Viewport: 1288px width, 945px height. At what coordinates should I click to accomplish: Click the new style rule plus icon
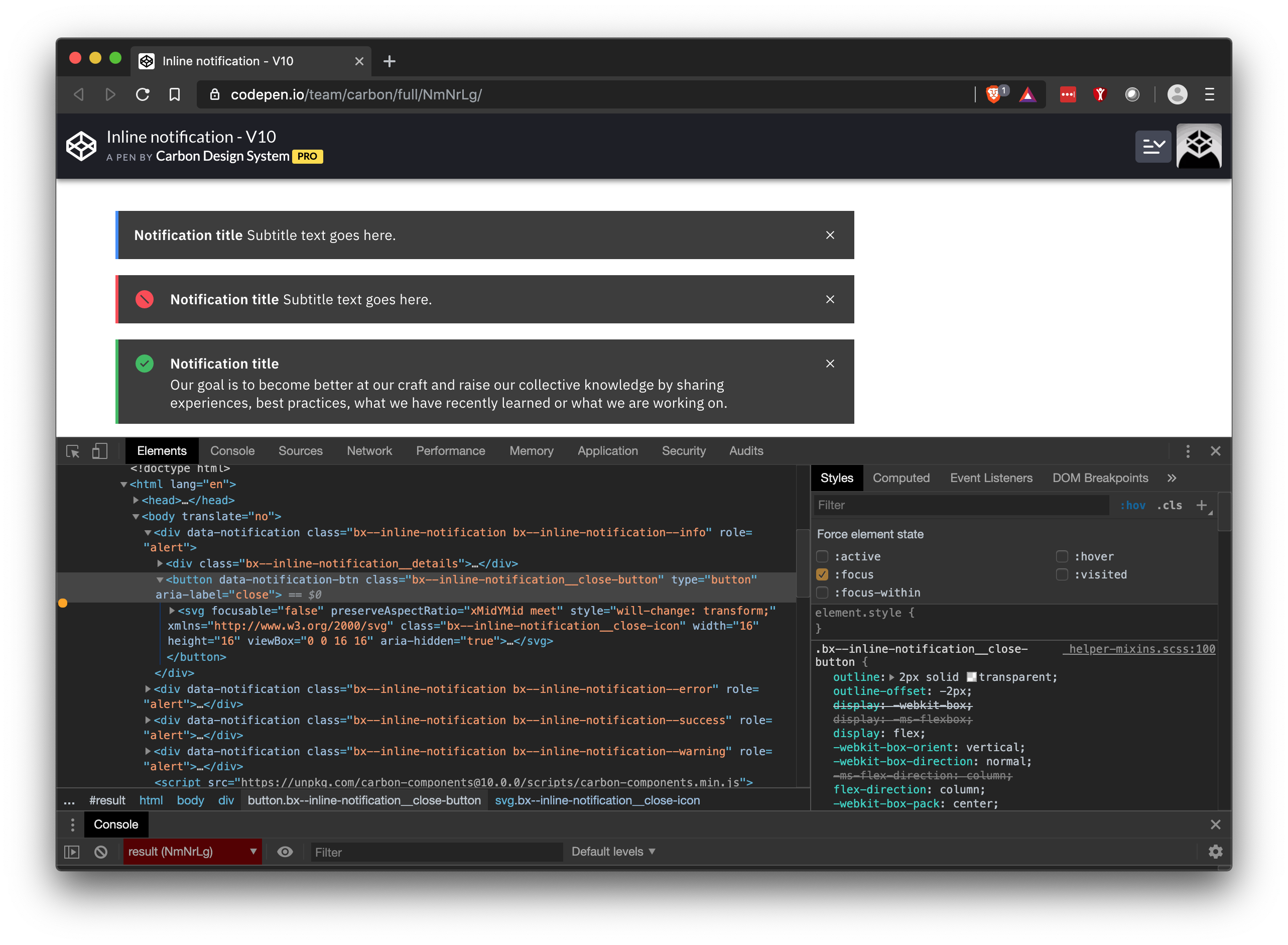click(x=1201, y=505)
